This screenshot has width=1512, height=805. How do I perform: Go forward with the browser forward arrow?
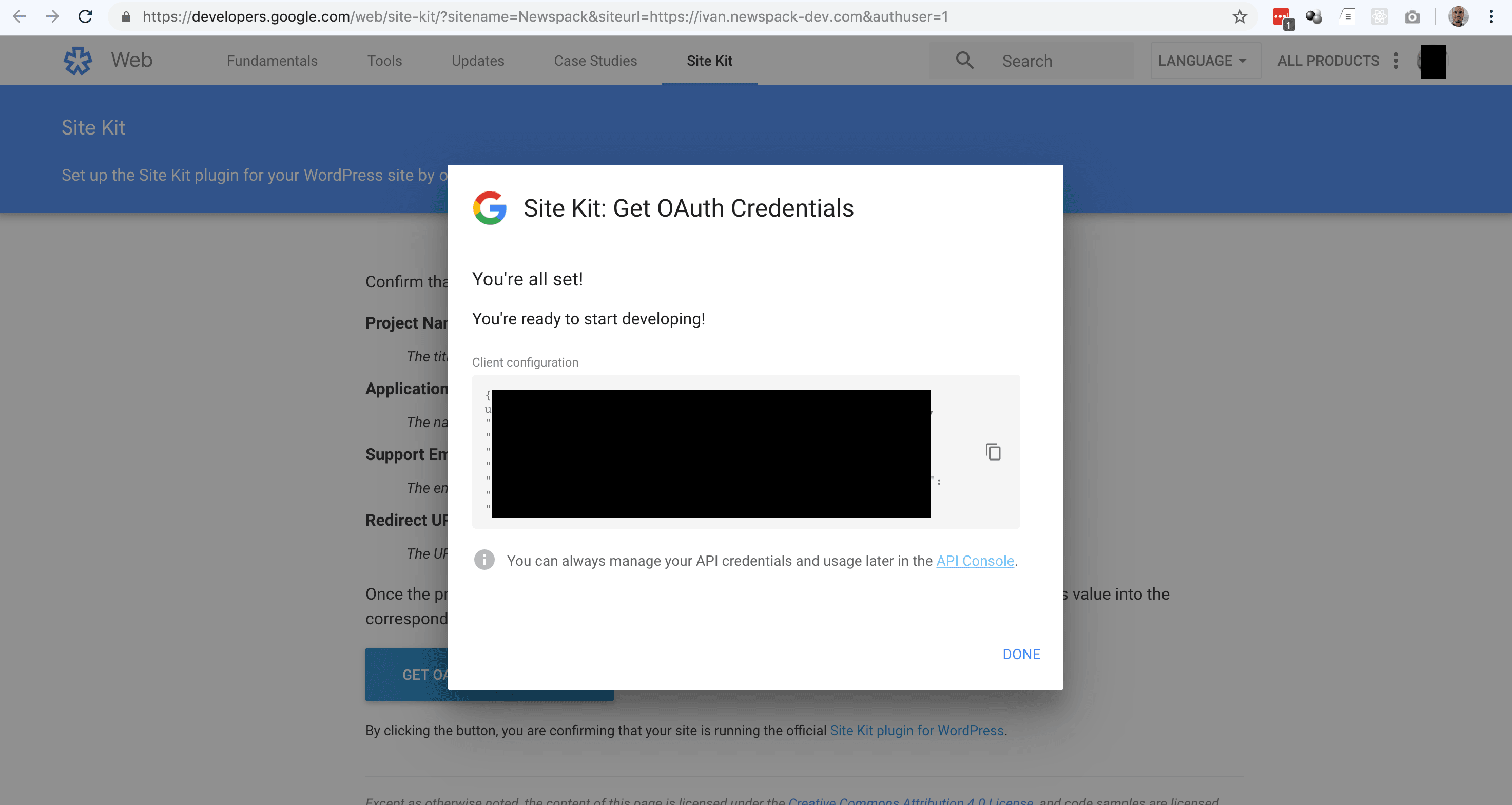tap(52, 16)
